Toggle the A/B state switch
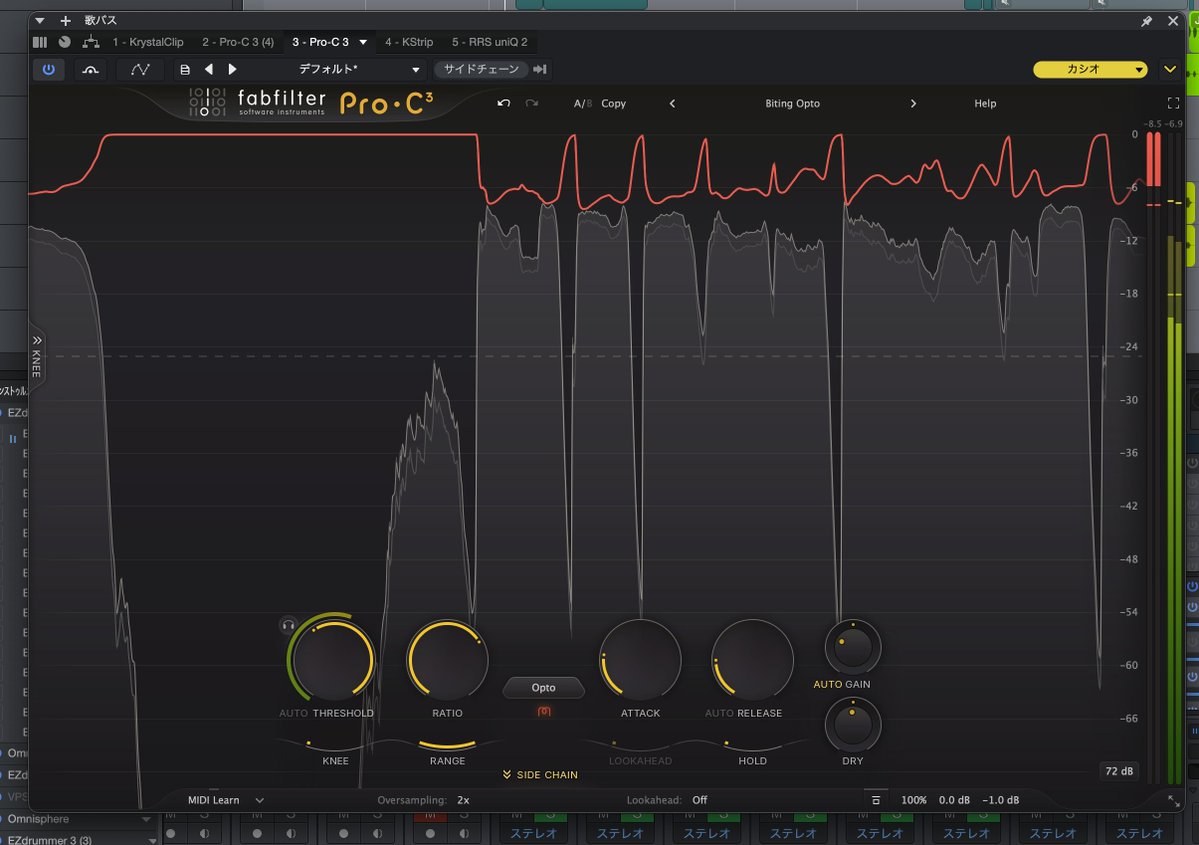The width and height of the screenshot is (1199, 845). click(x=583, y=103)
